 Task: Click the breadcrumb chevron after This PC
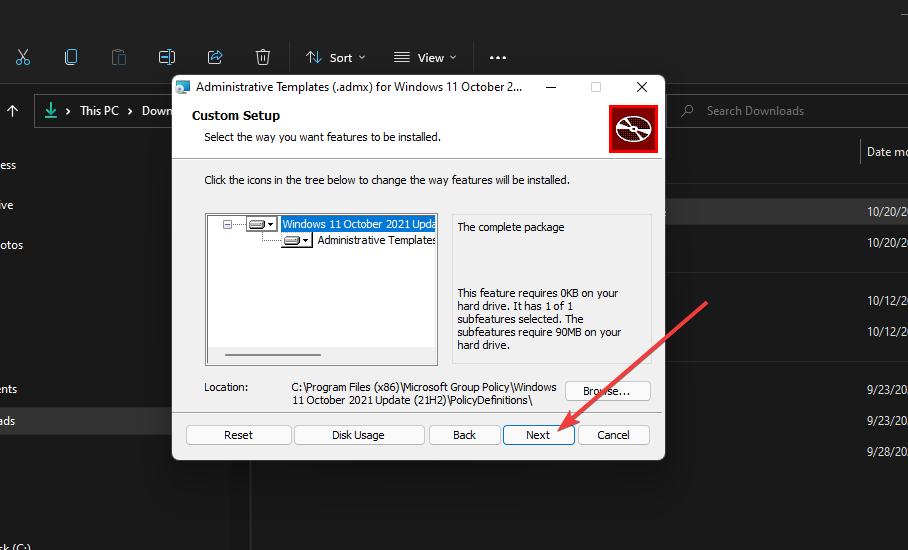130,111
